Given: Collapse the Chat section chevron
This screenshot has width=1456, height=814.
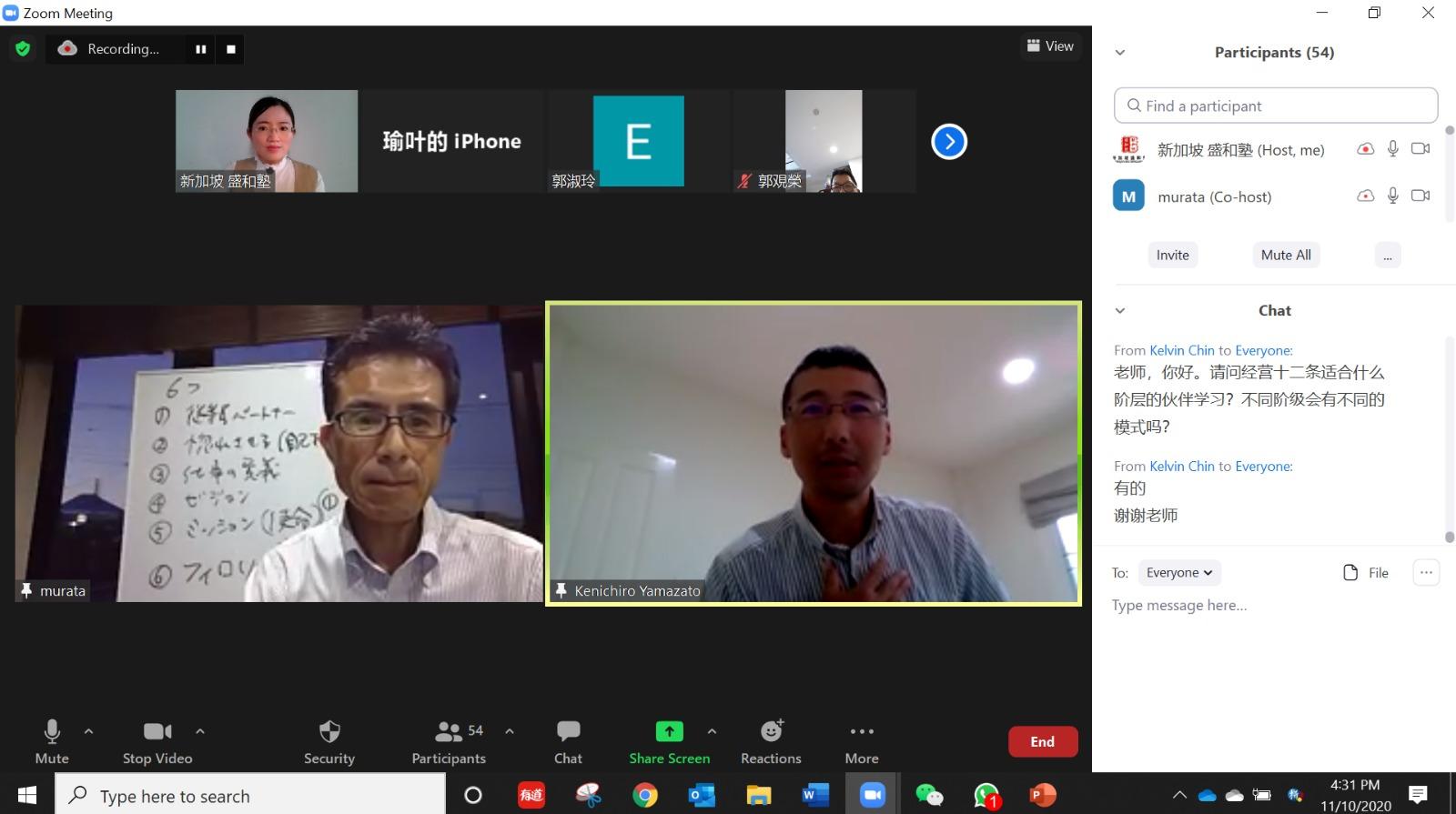Looking at the screenshot, I should (x=1120, y=310).
